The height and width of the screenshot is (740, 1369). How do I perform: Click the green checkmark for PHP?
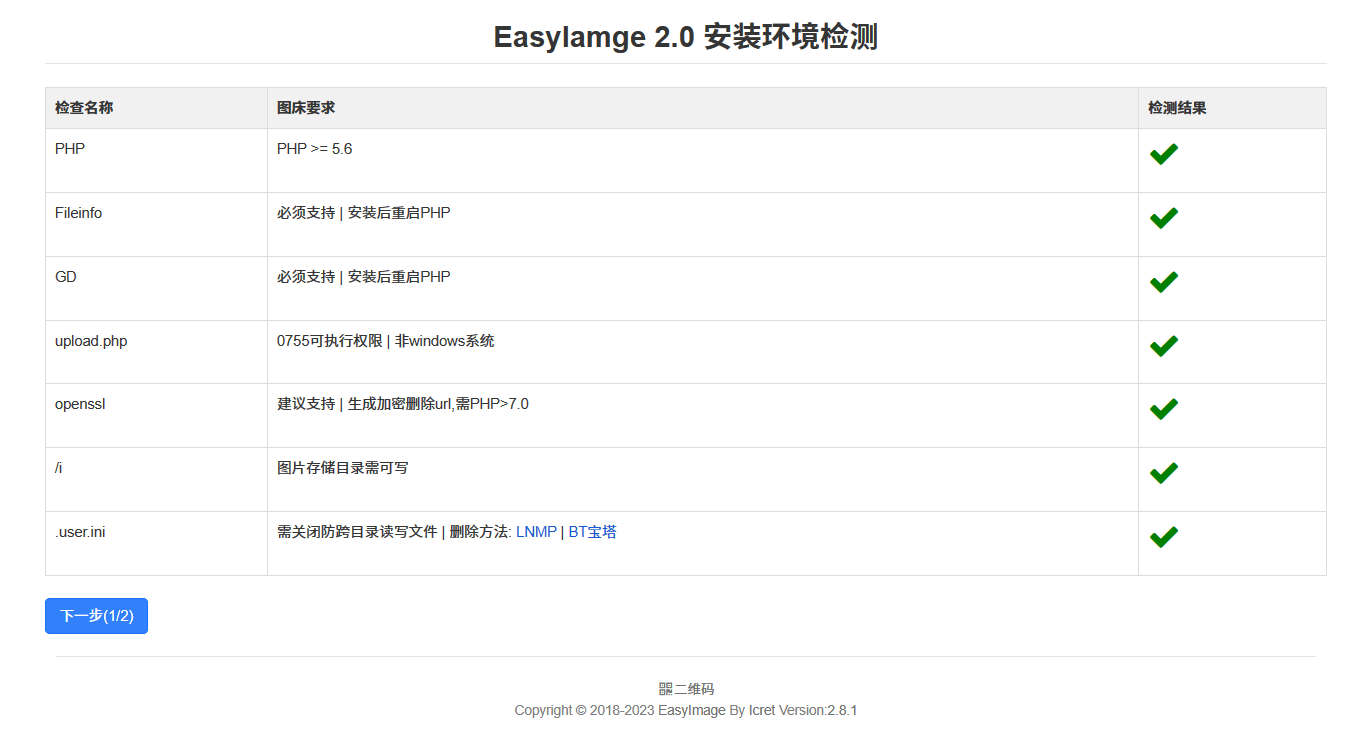pos(1163,153)
